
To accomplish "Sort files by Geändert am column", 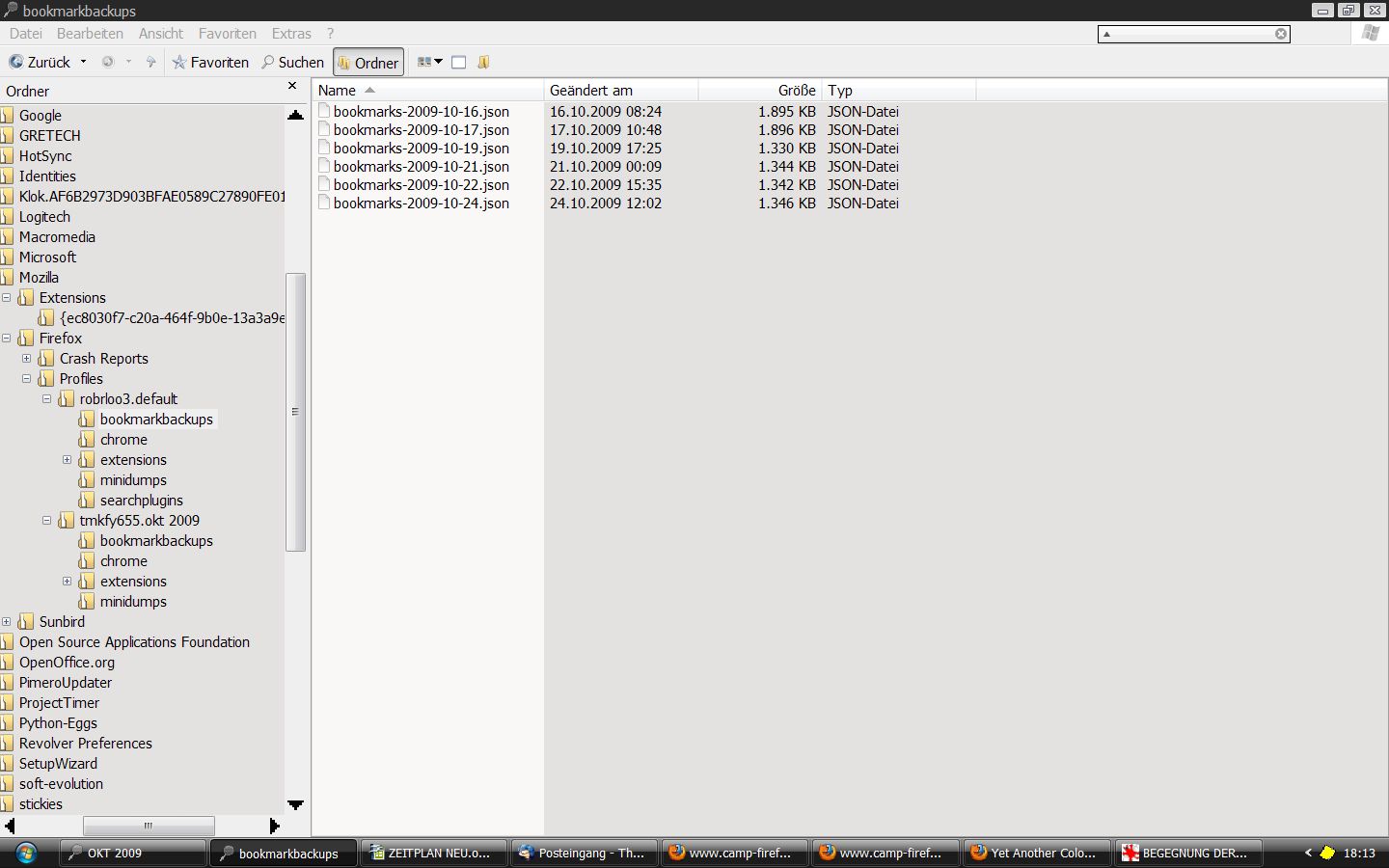I will tap(591, 91).
